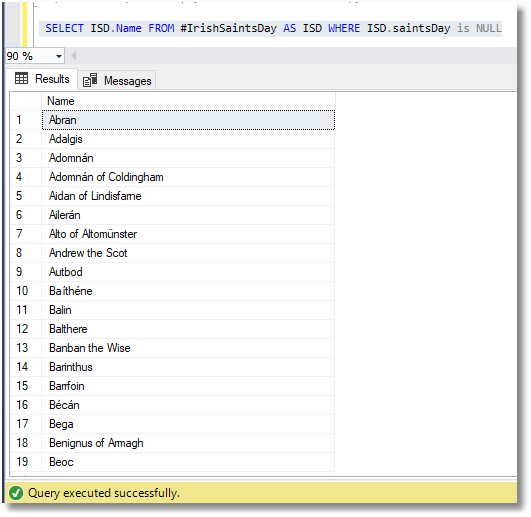Select row number 7 header

coord(26,234)
